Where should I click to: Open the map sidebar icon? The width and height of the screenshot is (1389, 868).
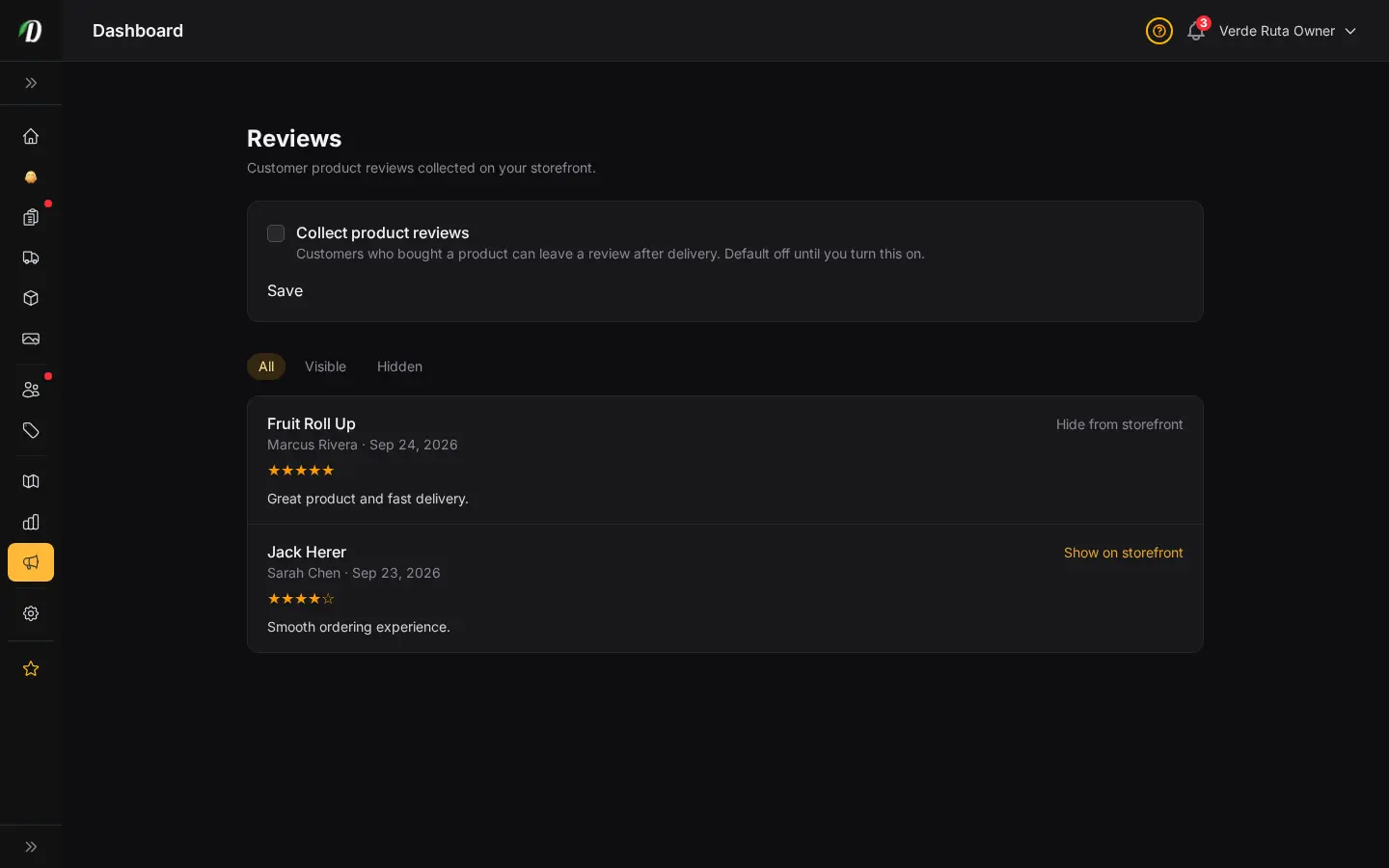coord(31,481)
